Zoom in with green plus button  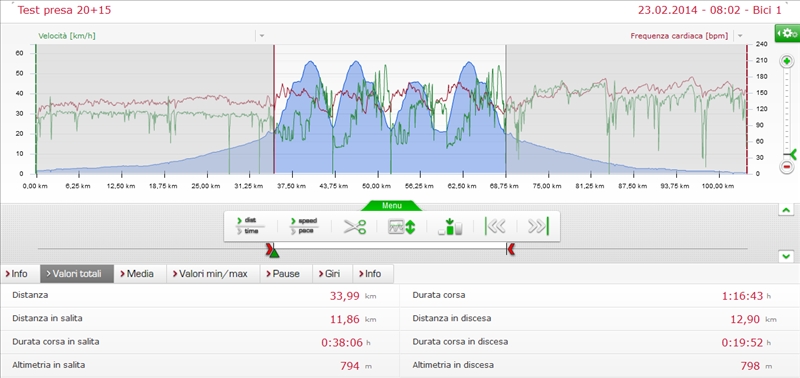786,61
